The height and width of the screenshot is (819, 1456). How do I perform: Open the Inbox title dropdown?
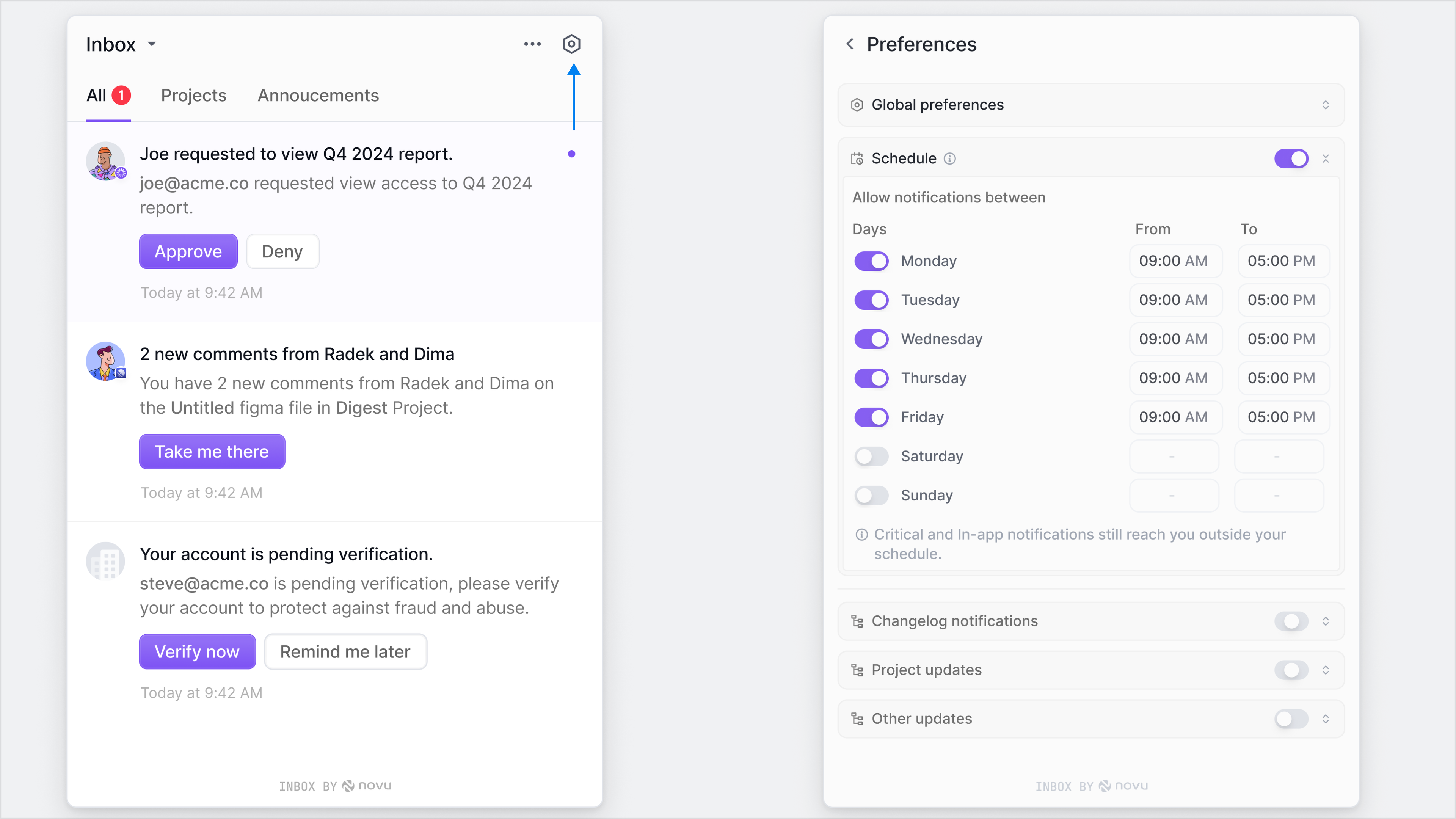(152, 44)
